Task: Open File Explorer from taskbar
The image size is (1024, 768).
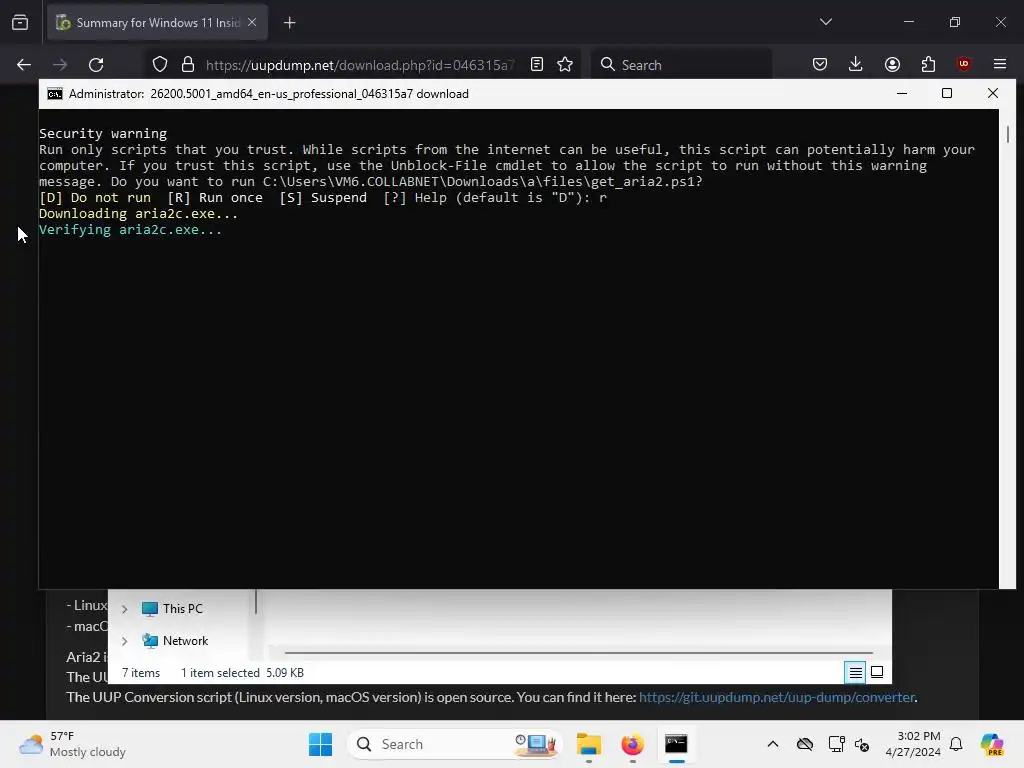Action: (588, 744)
